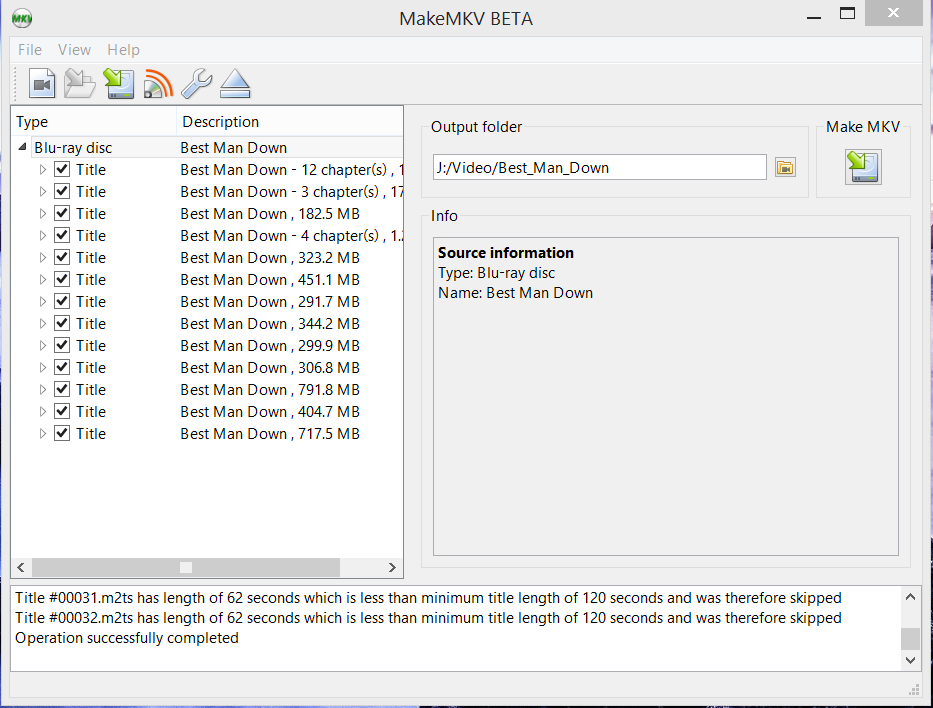Expand the 299.9 MB title row
This screenshot has height=708, width=933.
click(x=42, y=346)
